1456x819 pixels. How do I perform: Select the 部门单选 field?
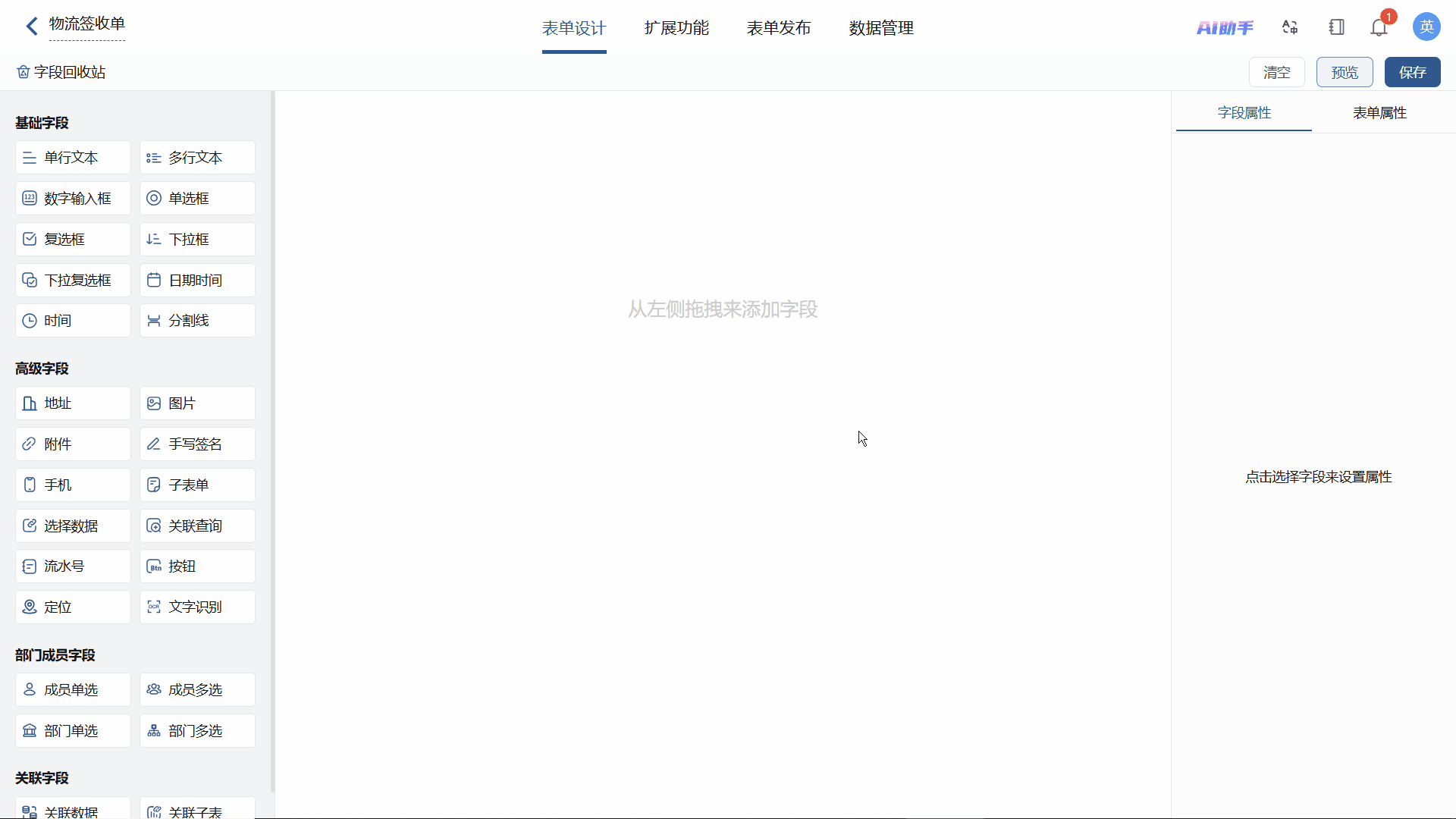(73, 731)
